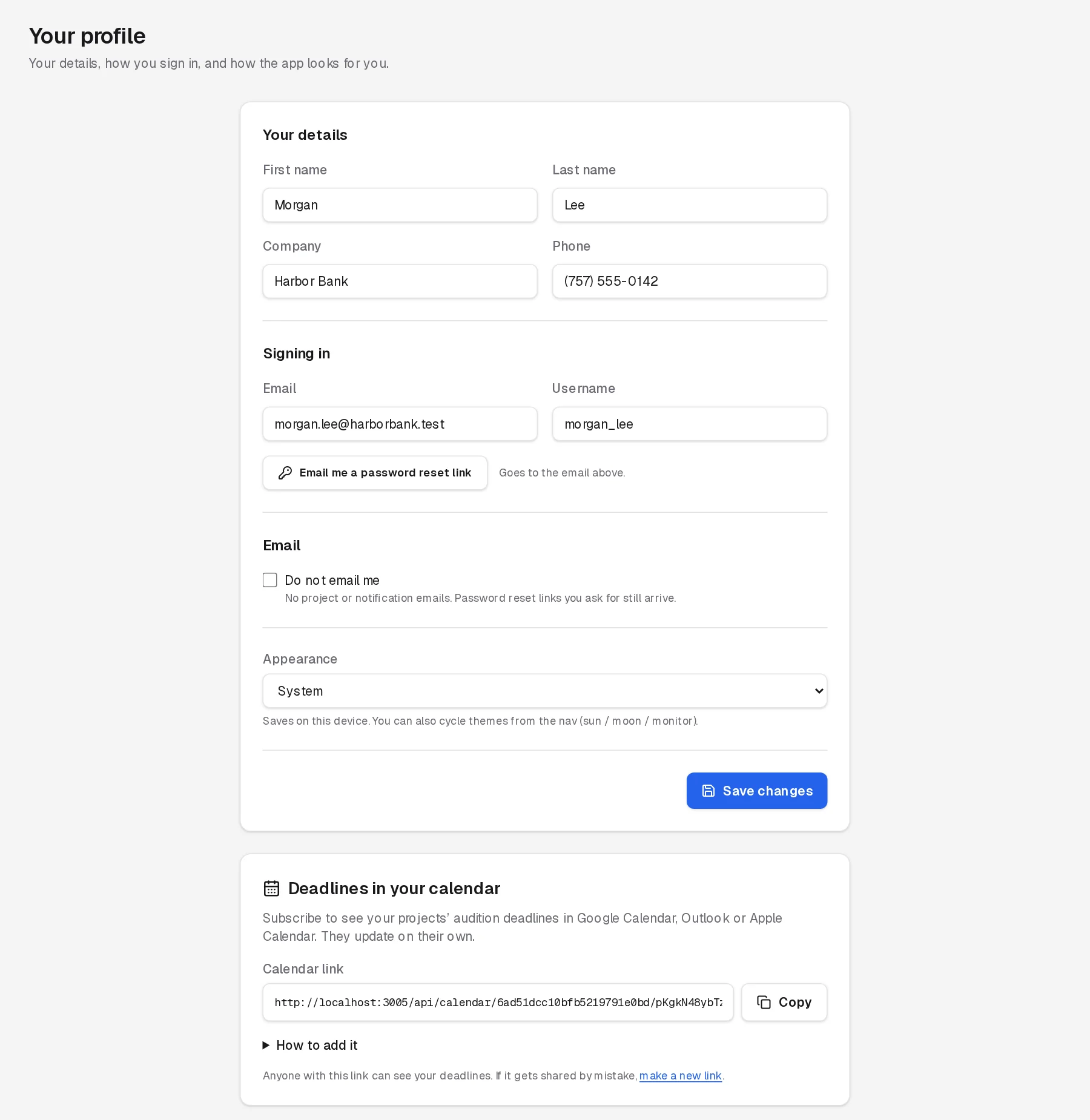Click the Appearance field label
The width and height of the screenshot is (1090, 1120).
300,659
